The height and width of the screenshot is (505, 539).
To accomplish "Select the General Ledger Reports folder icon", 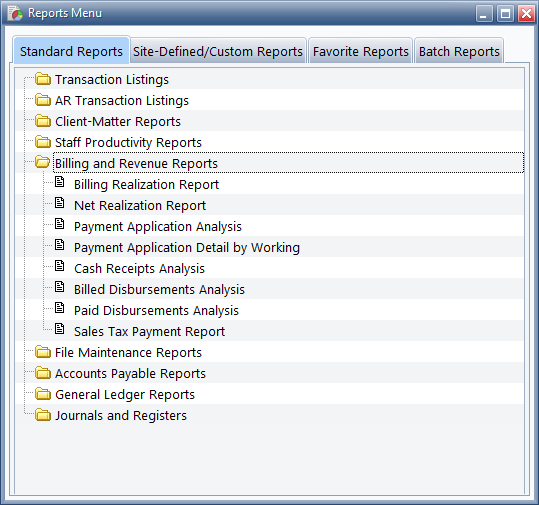I will click(x=43, y=394).
